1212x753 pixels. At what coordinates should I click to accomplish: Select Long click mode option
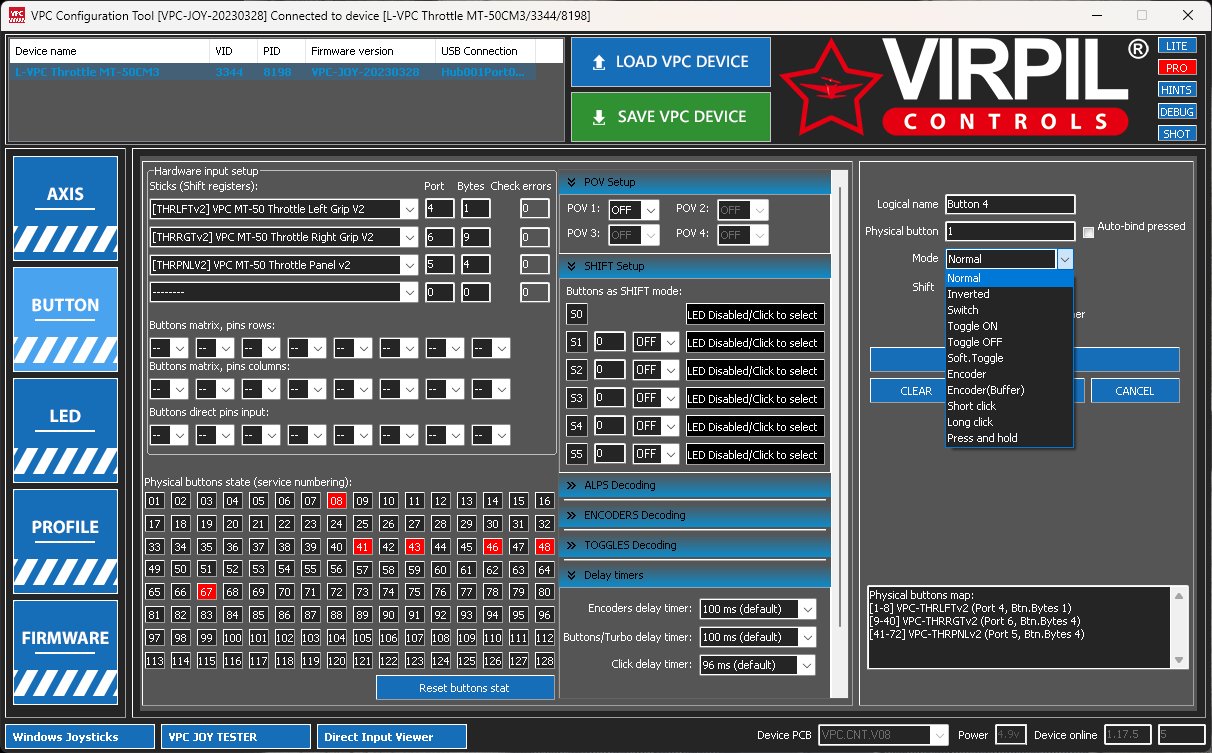point(1009,422)
